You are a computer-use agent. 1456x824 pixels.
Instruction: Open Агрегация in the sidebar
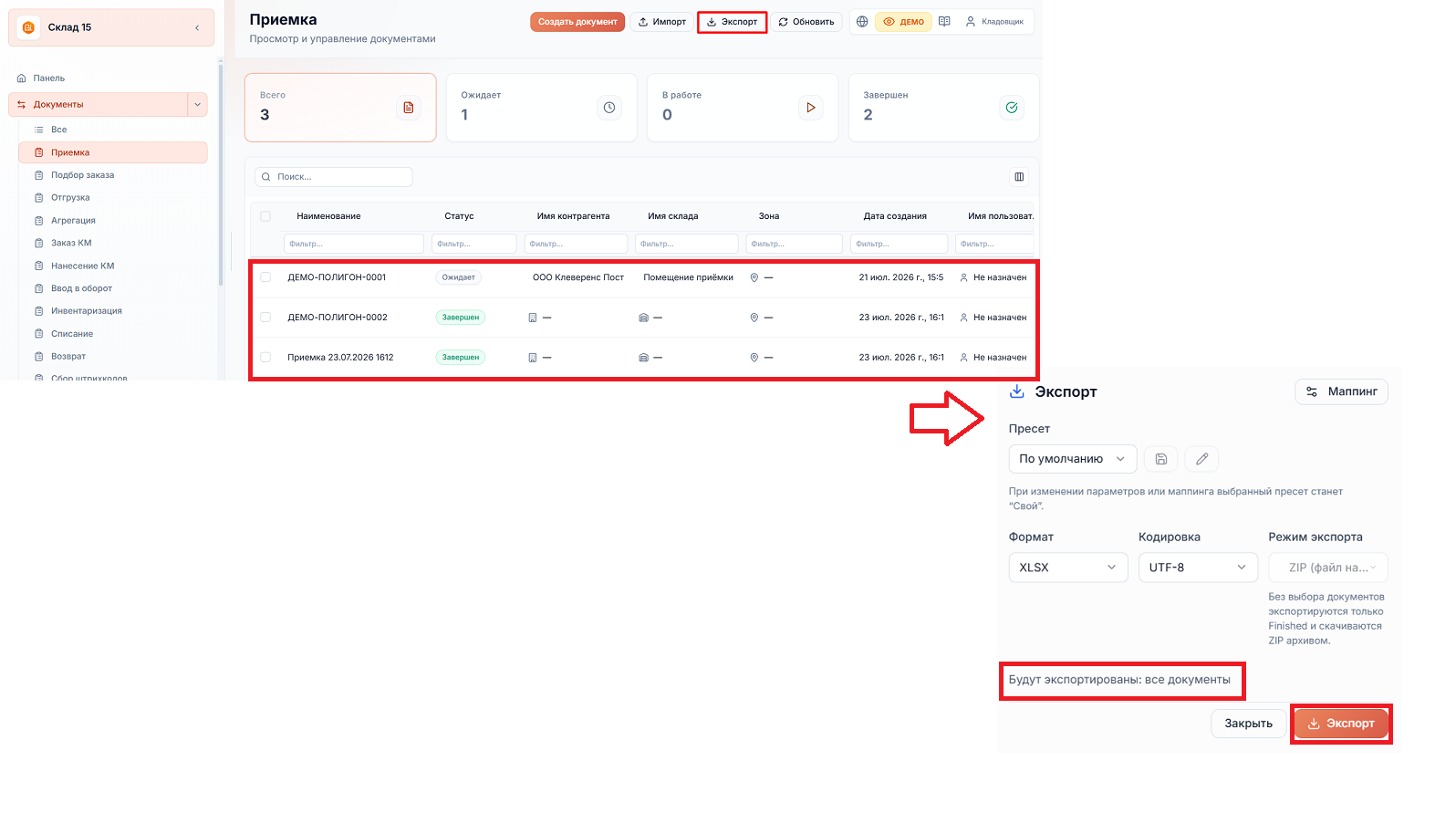(73, 221)
